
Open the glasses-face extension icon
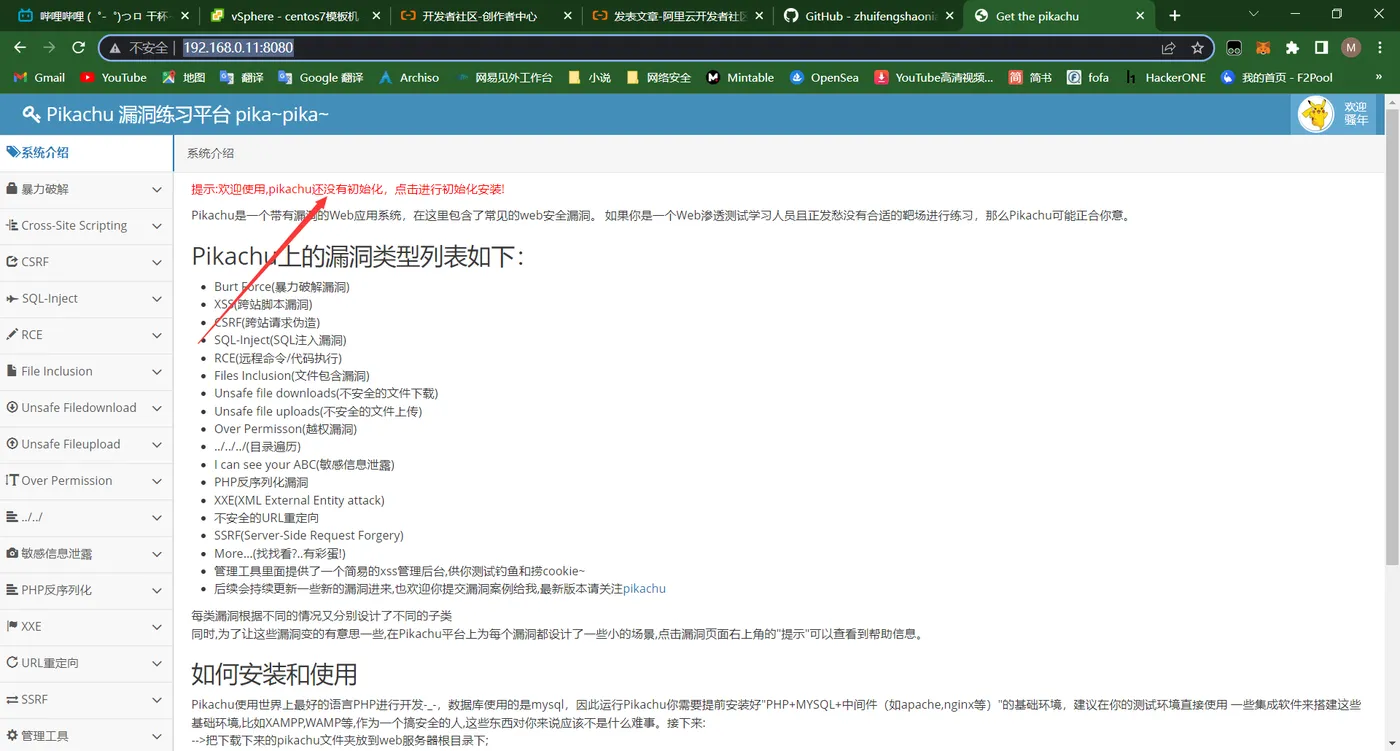pos(1235,47)
